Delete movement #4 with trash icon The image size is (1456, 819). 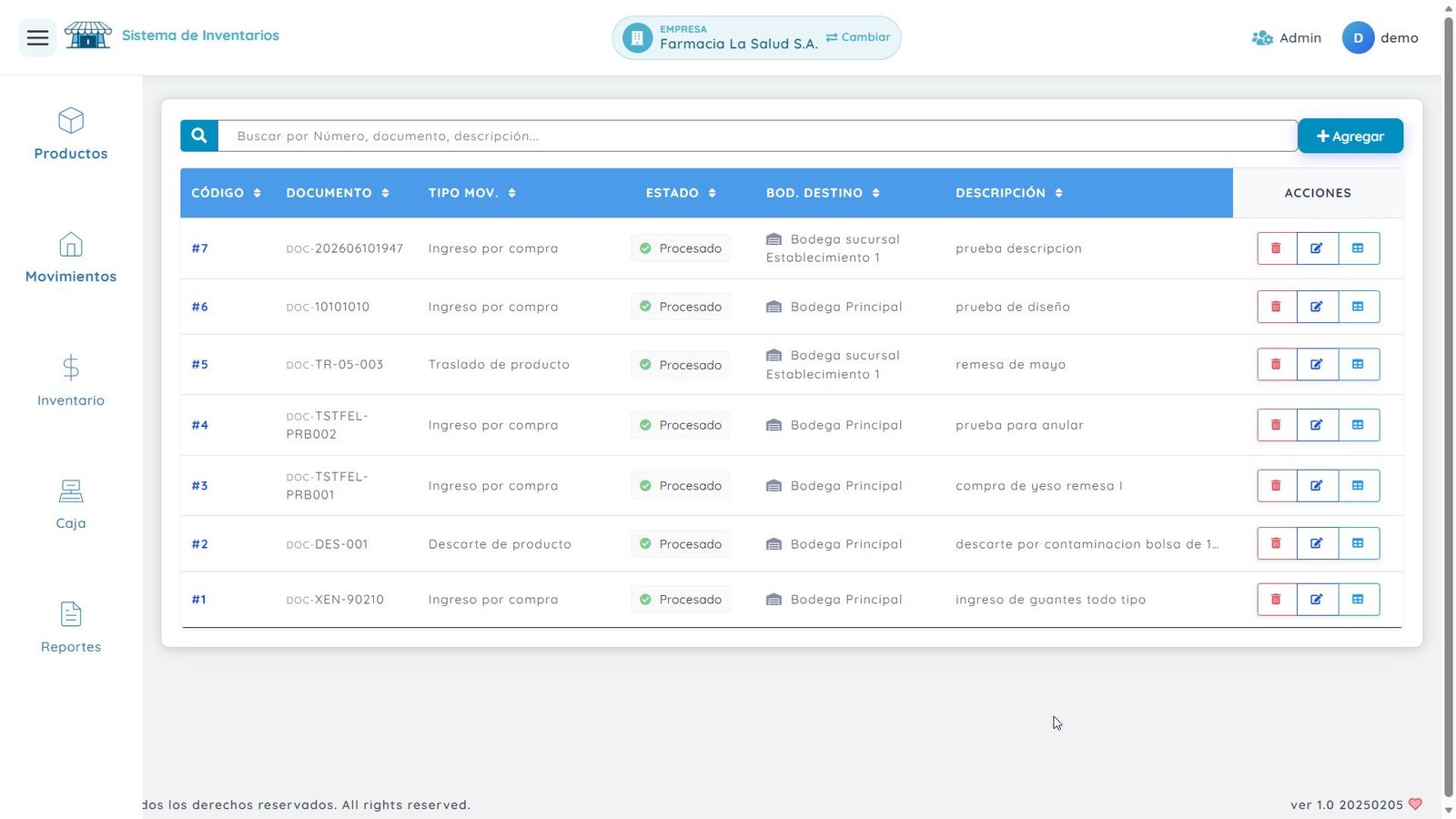pyautogui.click(x=1276, y=425)
